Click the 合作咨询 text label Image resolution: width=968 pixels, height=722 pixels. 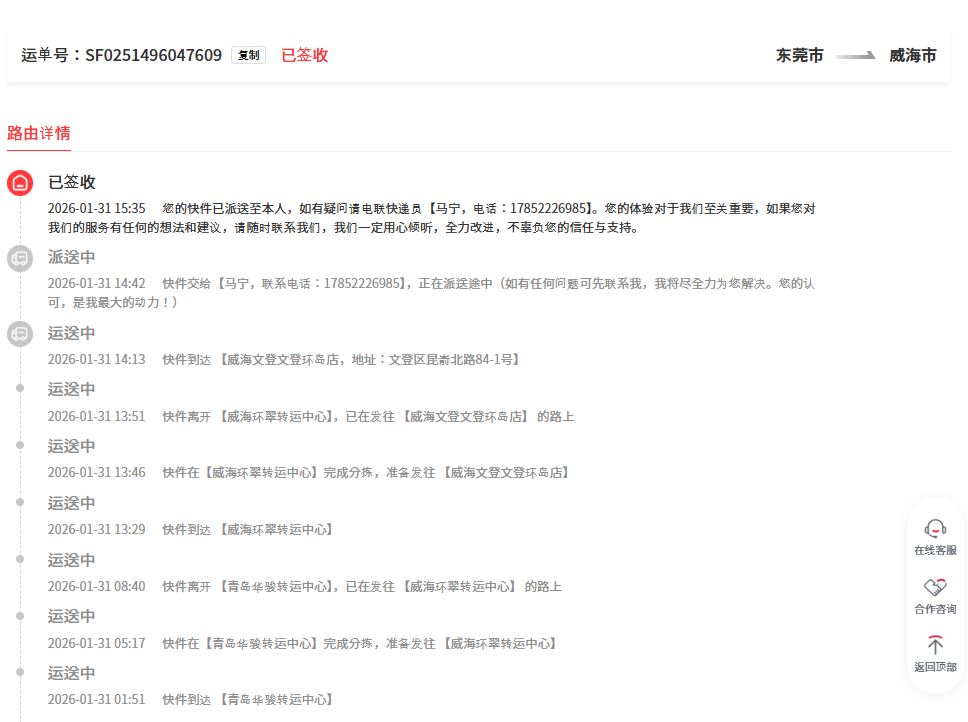point(935,609)
